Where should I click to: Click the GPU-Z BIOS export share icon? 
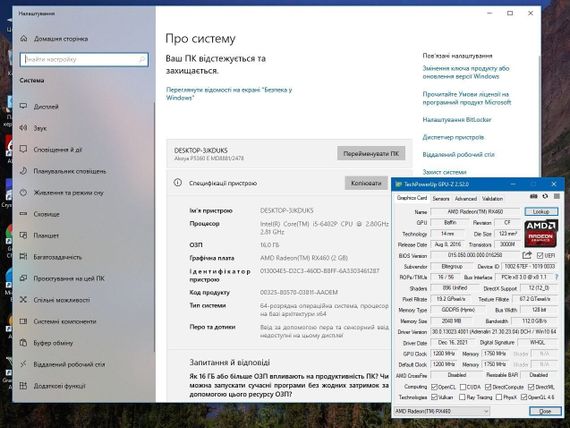tap(527, 255)
